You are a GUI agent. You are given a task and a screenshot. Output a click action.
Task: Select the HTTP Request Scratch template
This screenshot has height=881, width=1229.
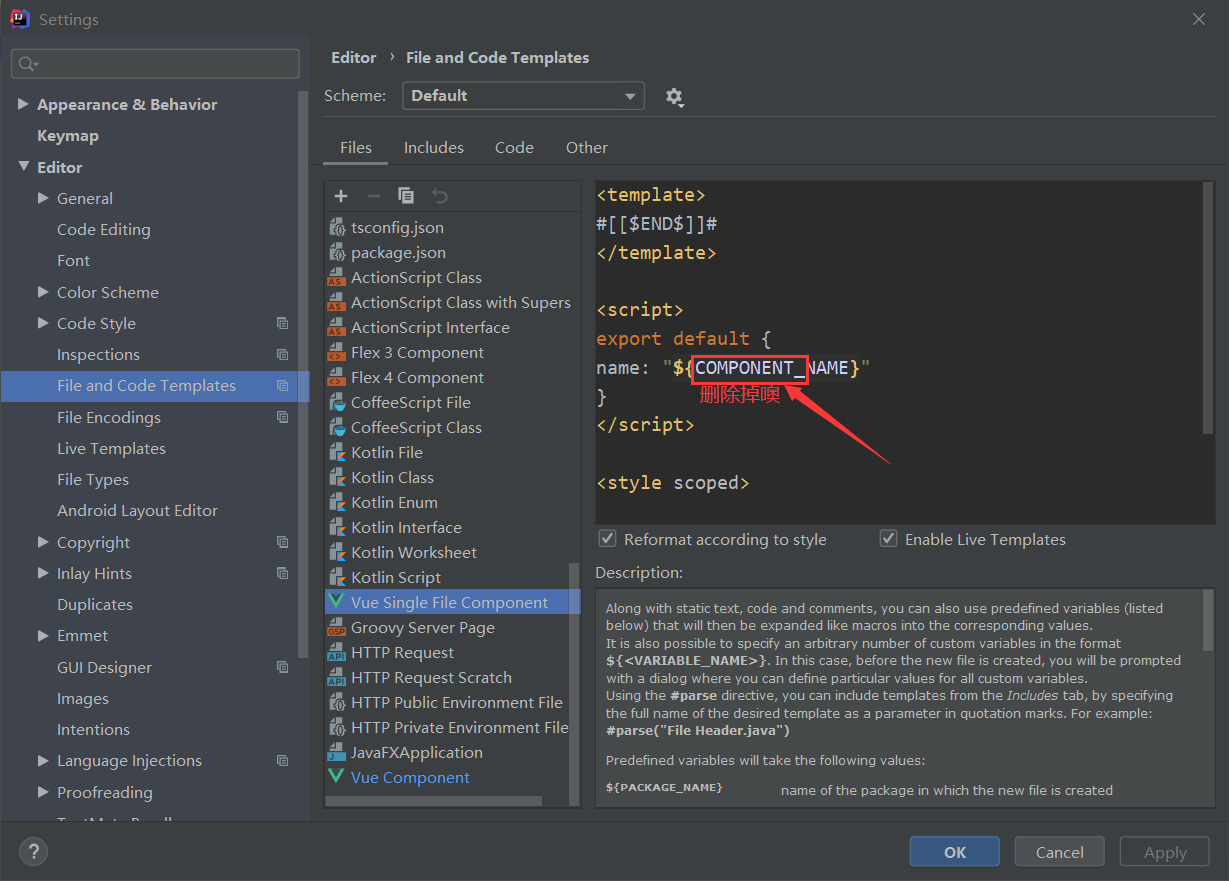[431, 677]
